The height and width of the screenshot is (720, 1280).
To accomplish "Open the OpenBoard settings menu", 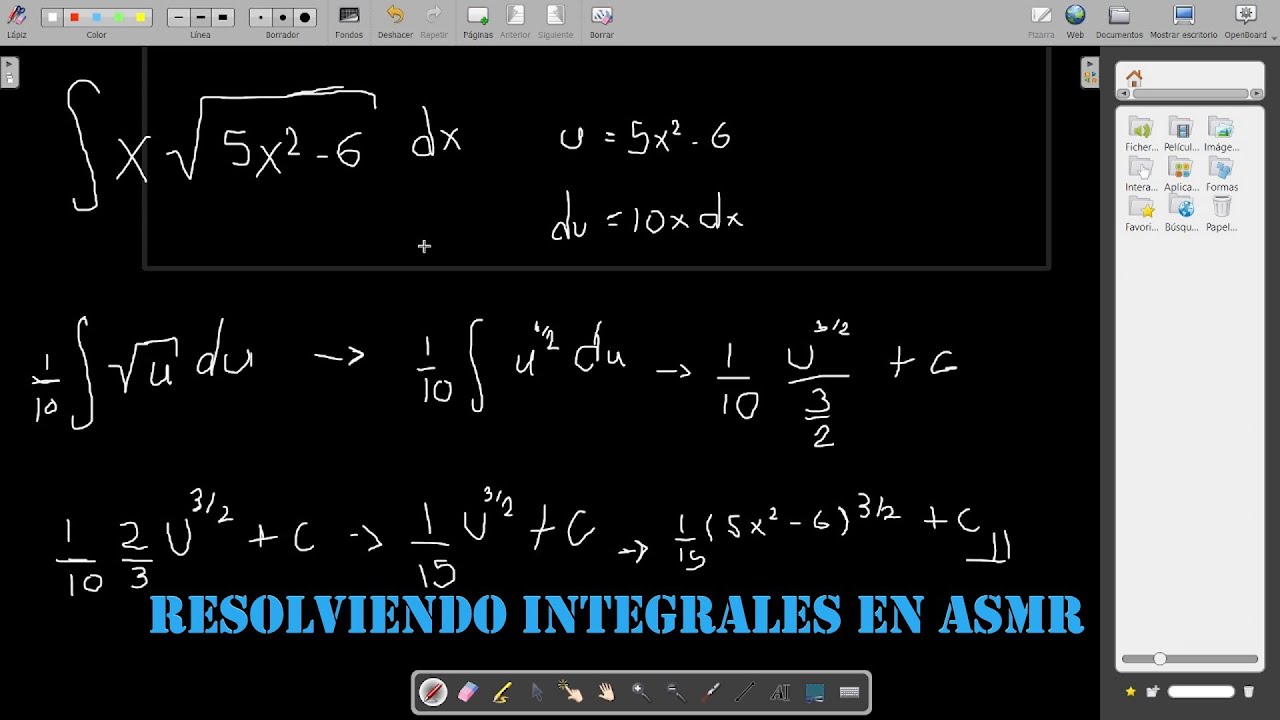I will [1246, 21].
